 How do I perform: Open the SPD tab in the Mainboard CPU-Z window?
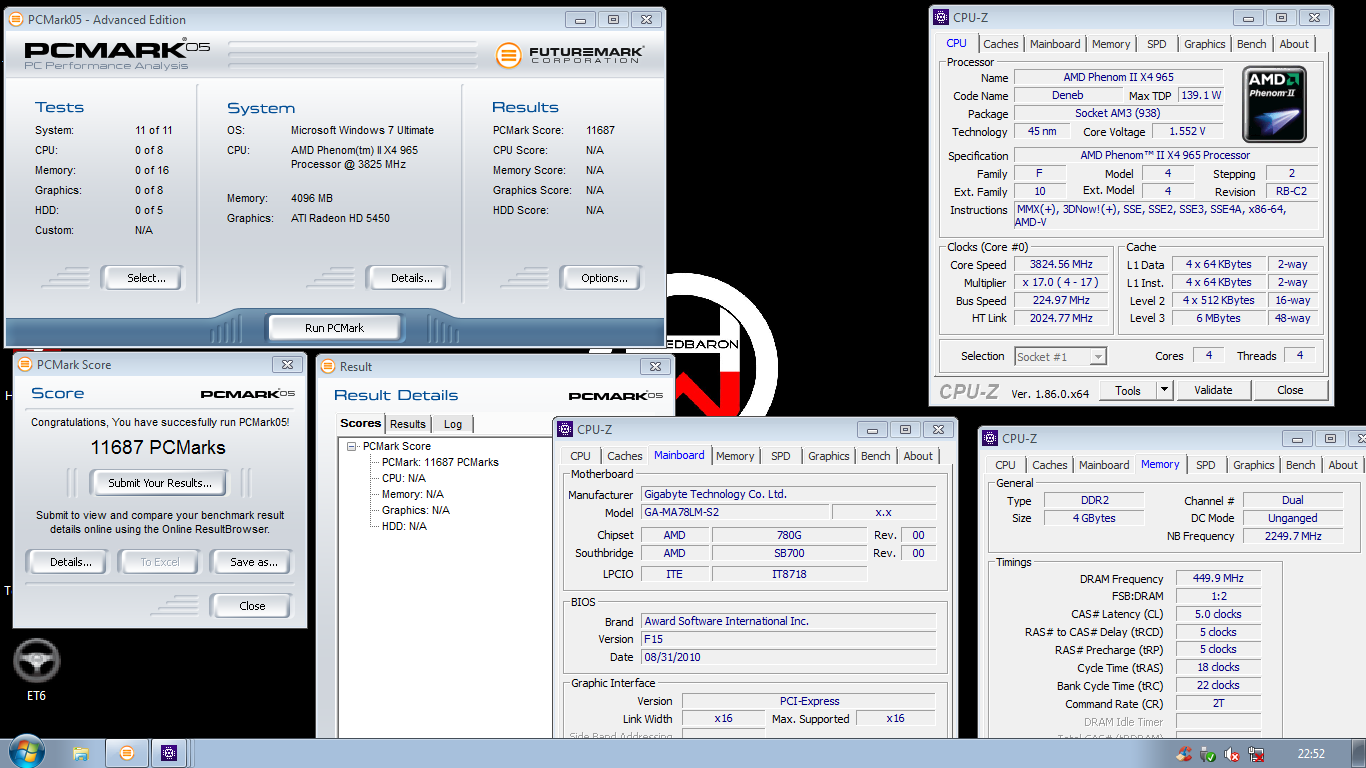[780, 456]
